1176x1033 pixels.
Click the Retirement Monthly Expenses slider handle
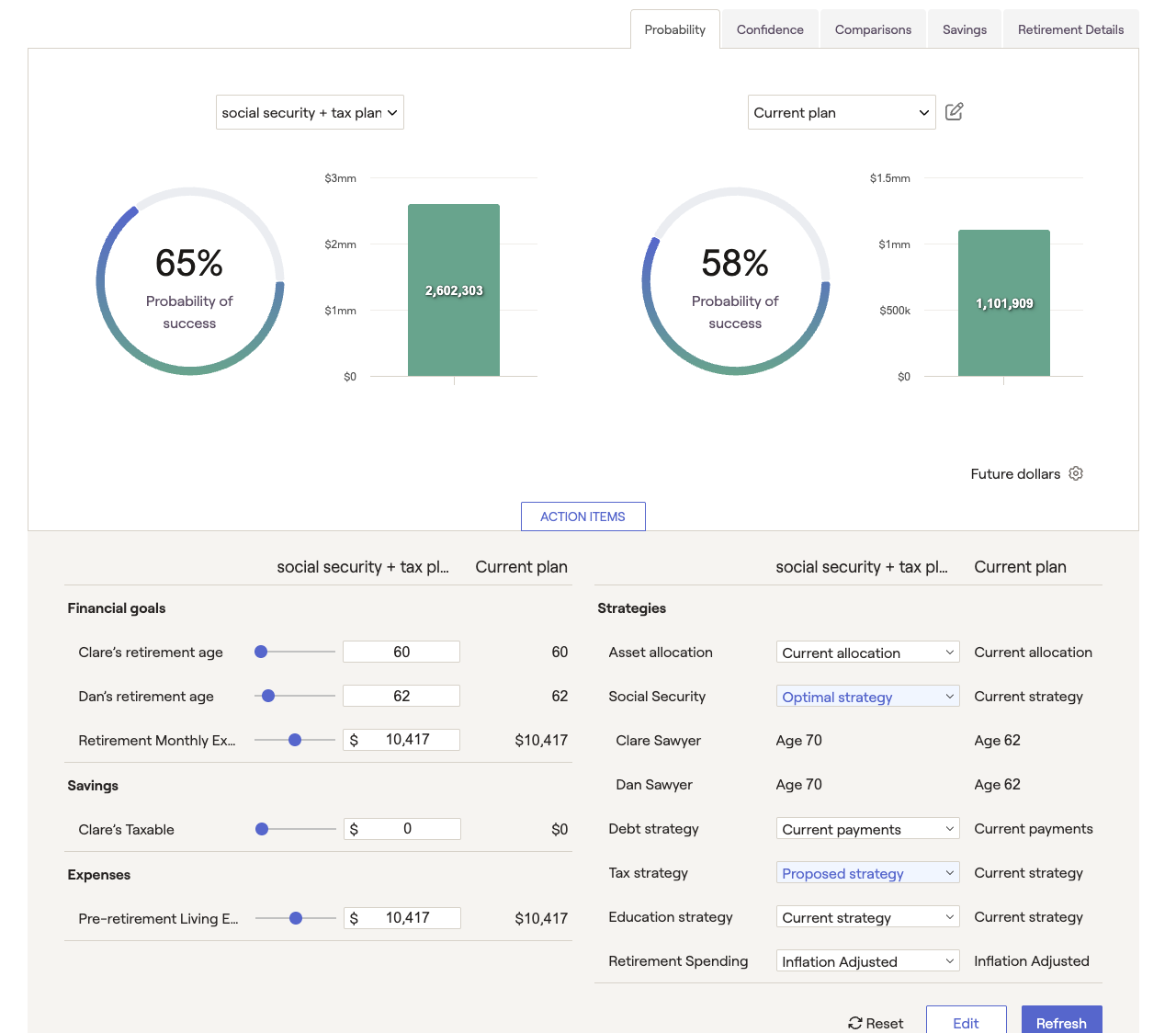pos(295,740)
